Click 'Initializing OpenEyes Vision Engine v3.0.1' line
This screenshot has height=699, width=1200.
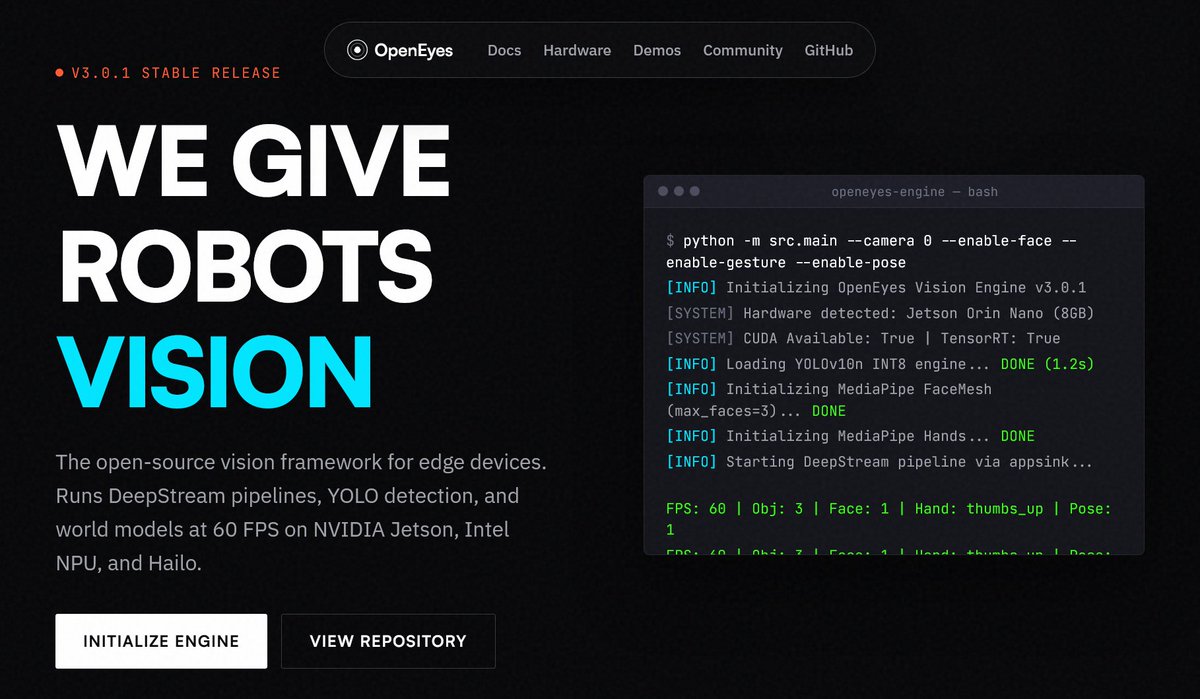tap(876, 287)
